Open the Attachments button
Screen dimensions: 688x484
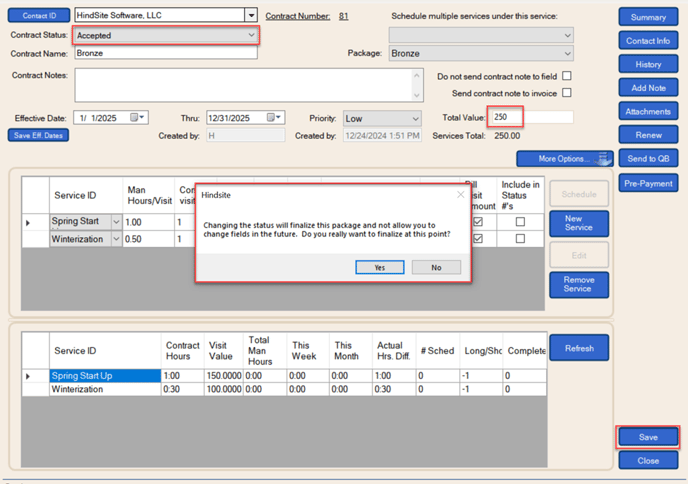tap(648, 111)
